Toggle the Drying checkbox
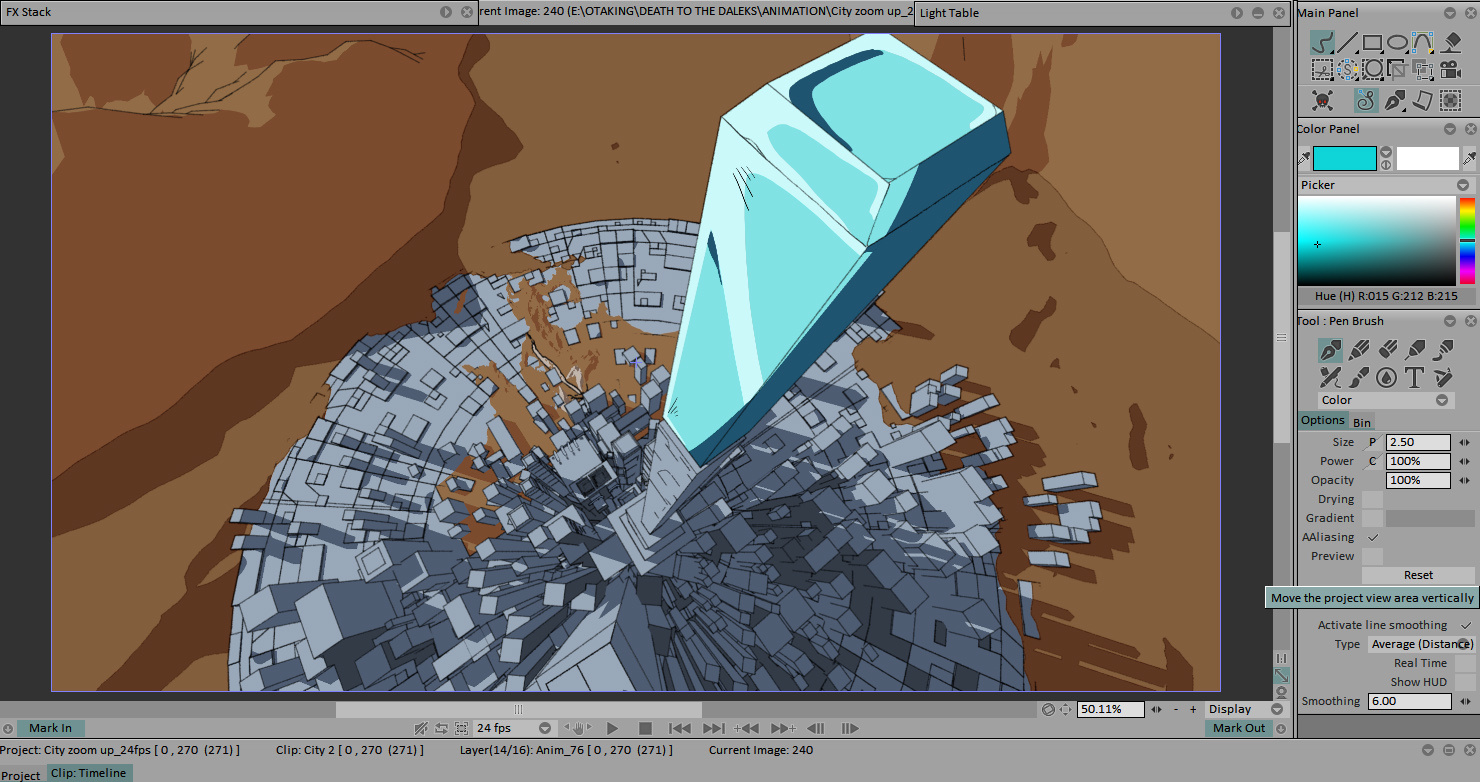The width and height of the screenshot is (1480, 782). (1373, 499)
